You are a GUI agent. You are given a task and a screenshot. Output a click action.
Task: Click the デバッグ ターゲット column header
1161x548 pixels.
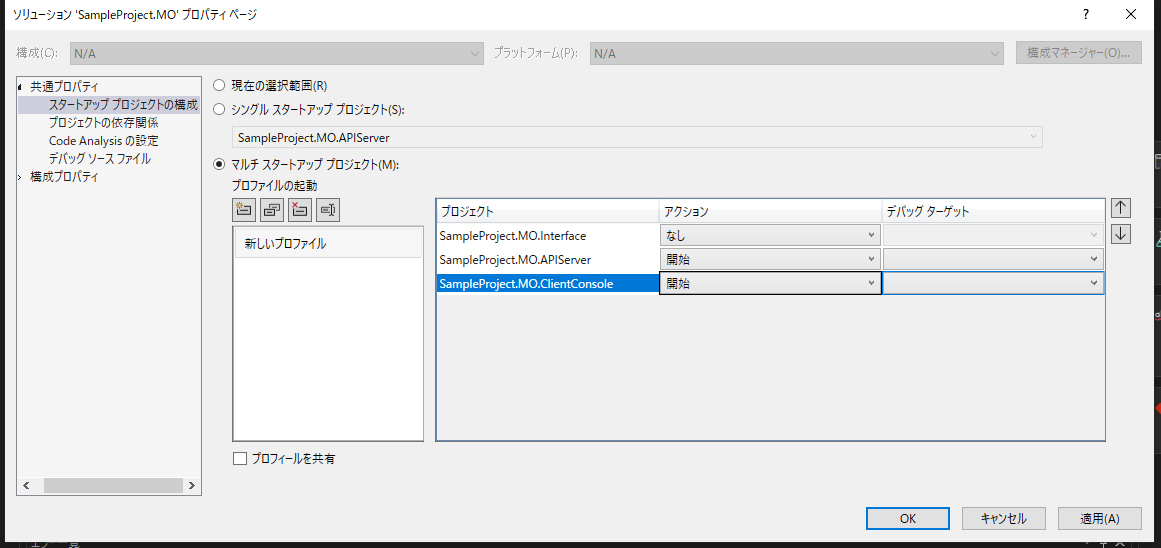[x=993, y=212]
